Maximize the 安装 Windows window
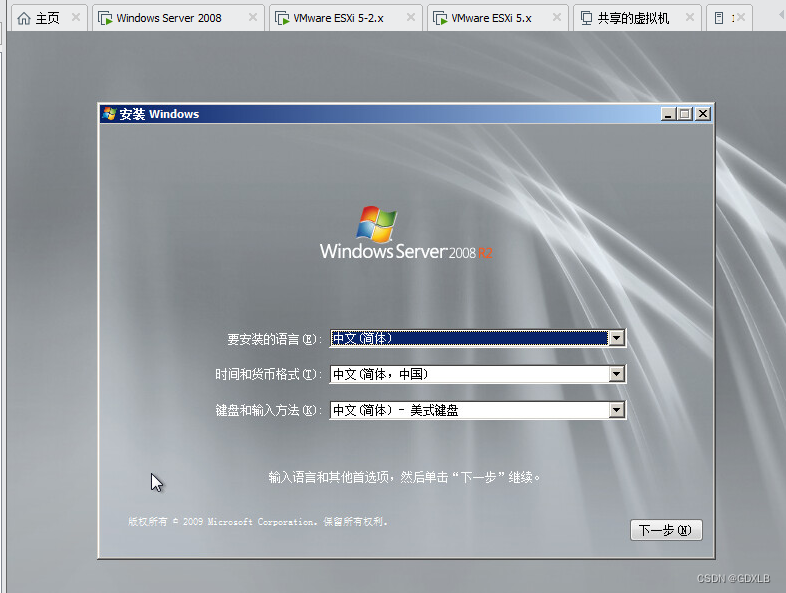The width and height of the screenshot is (786, 593). (x=684, y=114)
